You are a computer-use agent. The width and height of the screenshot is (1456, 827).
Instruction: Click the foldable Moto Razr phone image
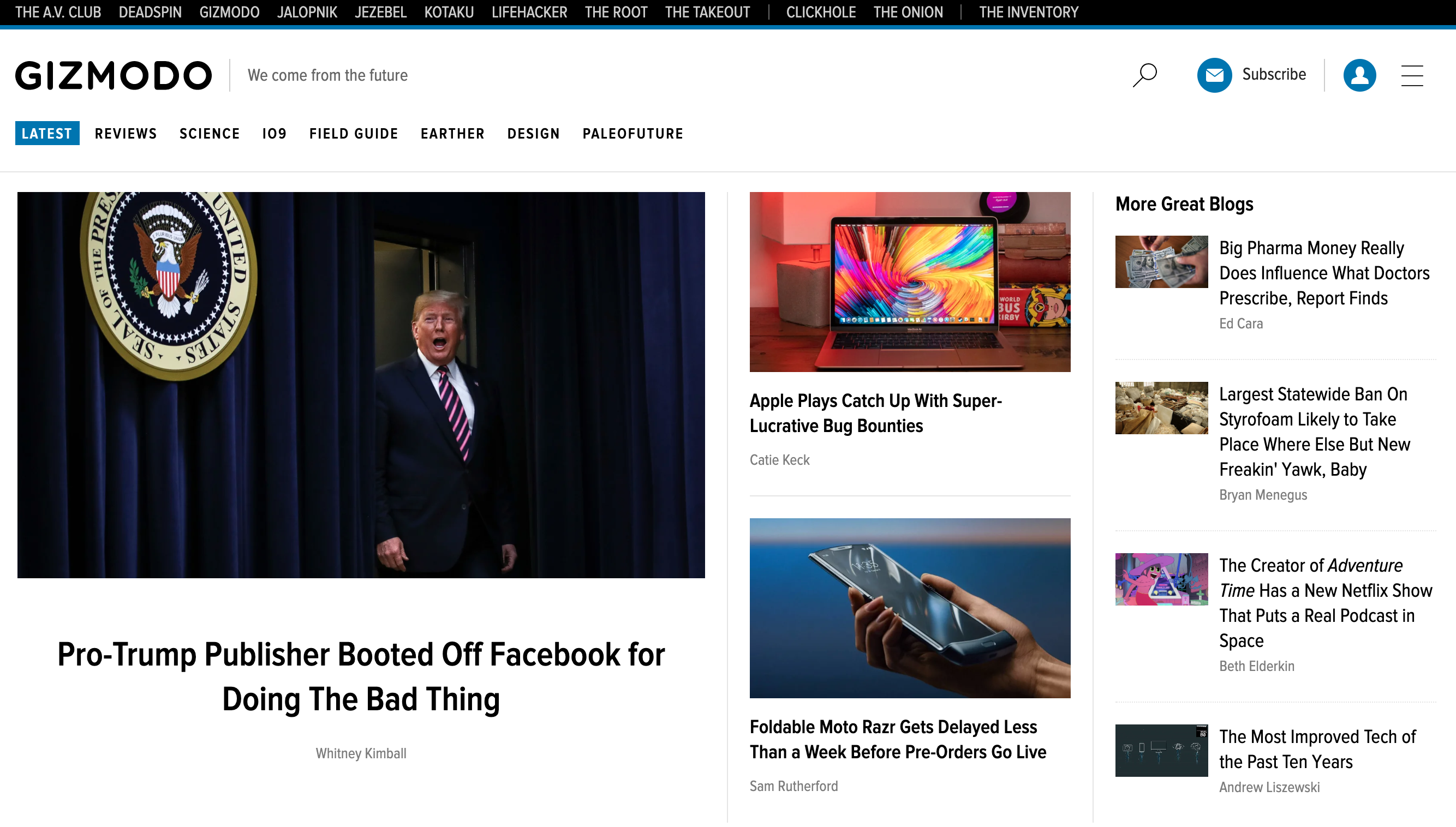(x=910, y=608)
